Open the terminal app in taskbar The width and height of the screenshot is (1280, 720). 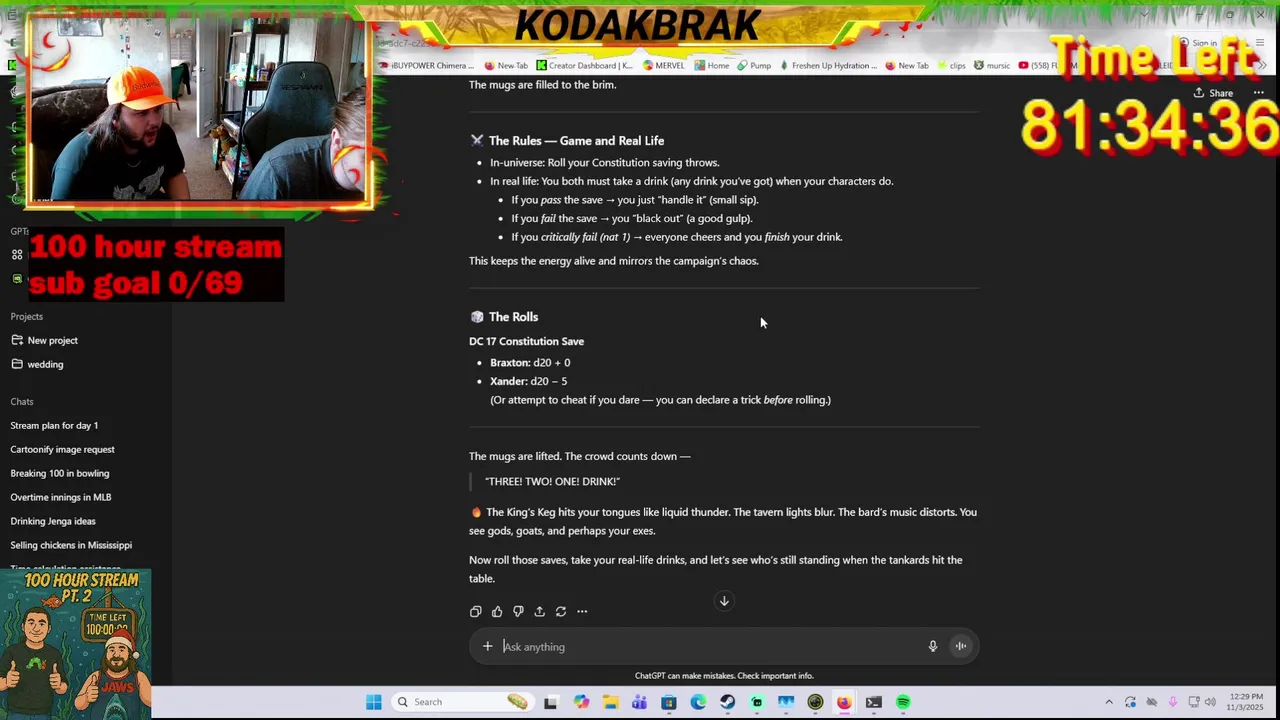874,702
